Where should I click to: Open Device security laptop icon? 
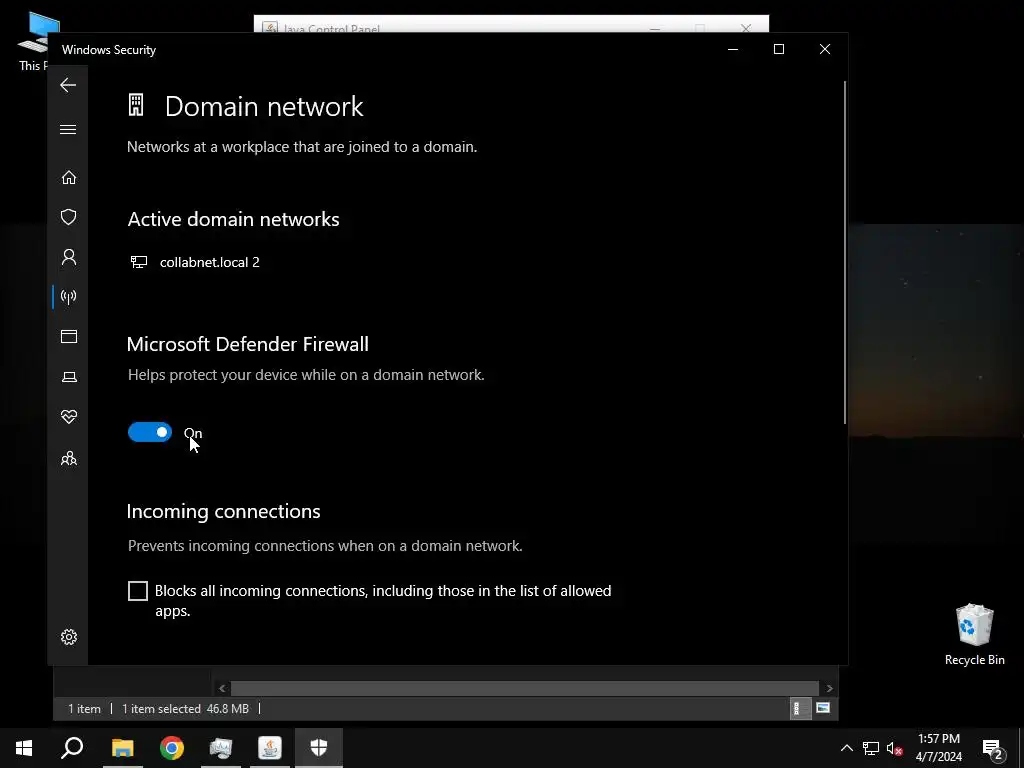(69, 377)
